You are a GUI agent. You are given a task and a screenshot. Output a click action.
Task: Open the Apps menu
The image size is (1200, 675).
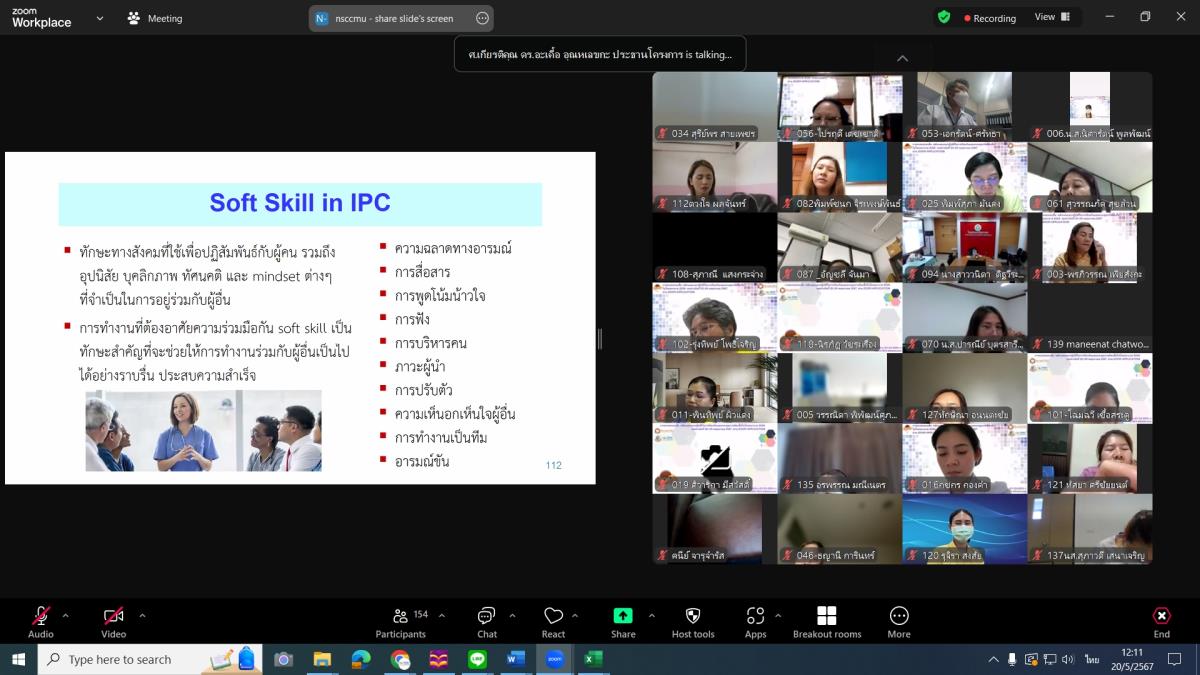click(755, 622)
